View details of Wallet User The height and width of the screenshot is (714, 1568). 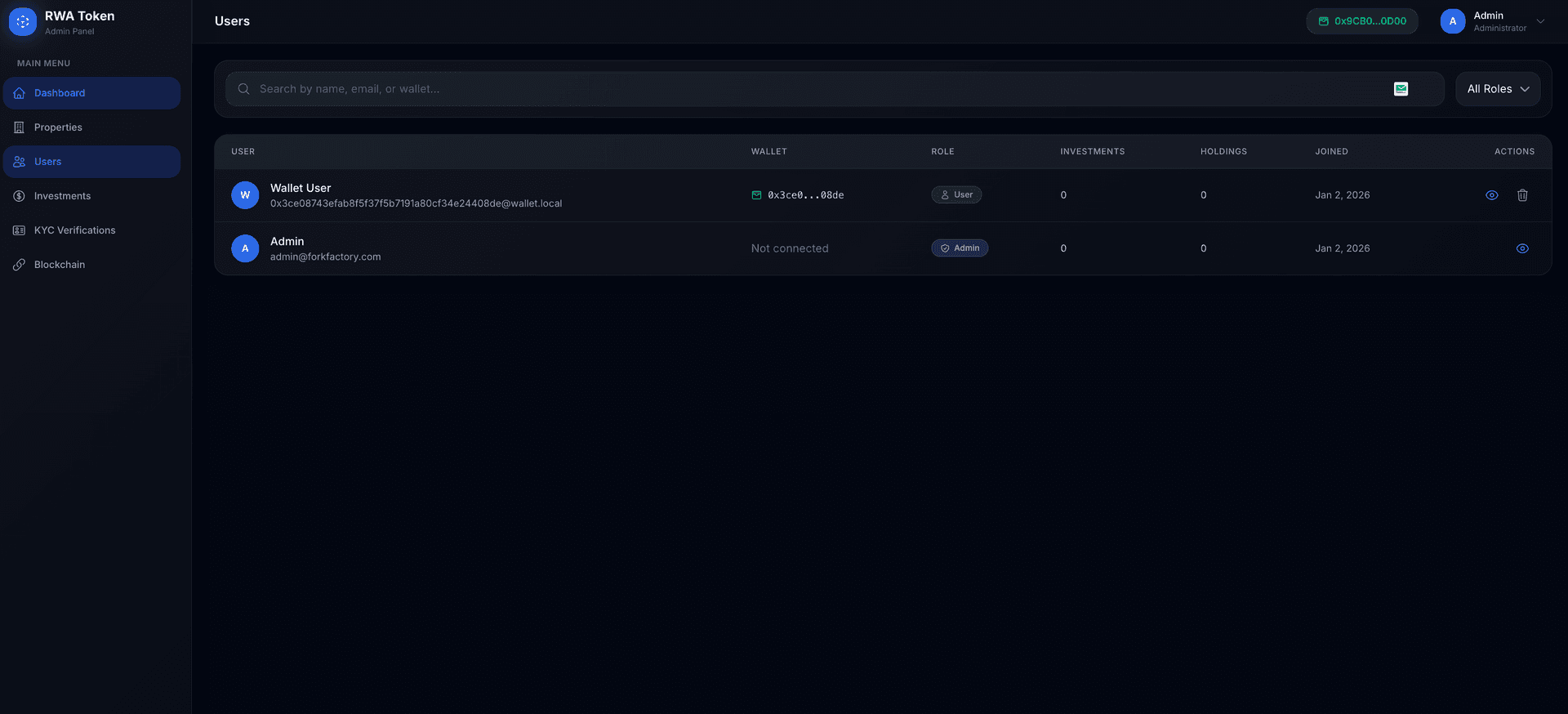(1491, 195)
